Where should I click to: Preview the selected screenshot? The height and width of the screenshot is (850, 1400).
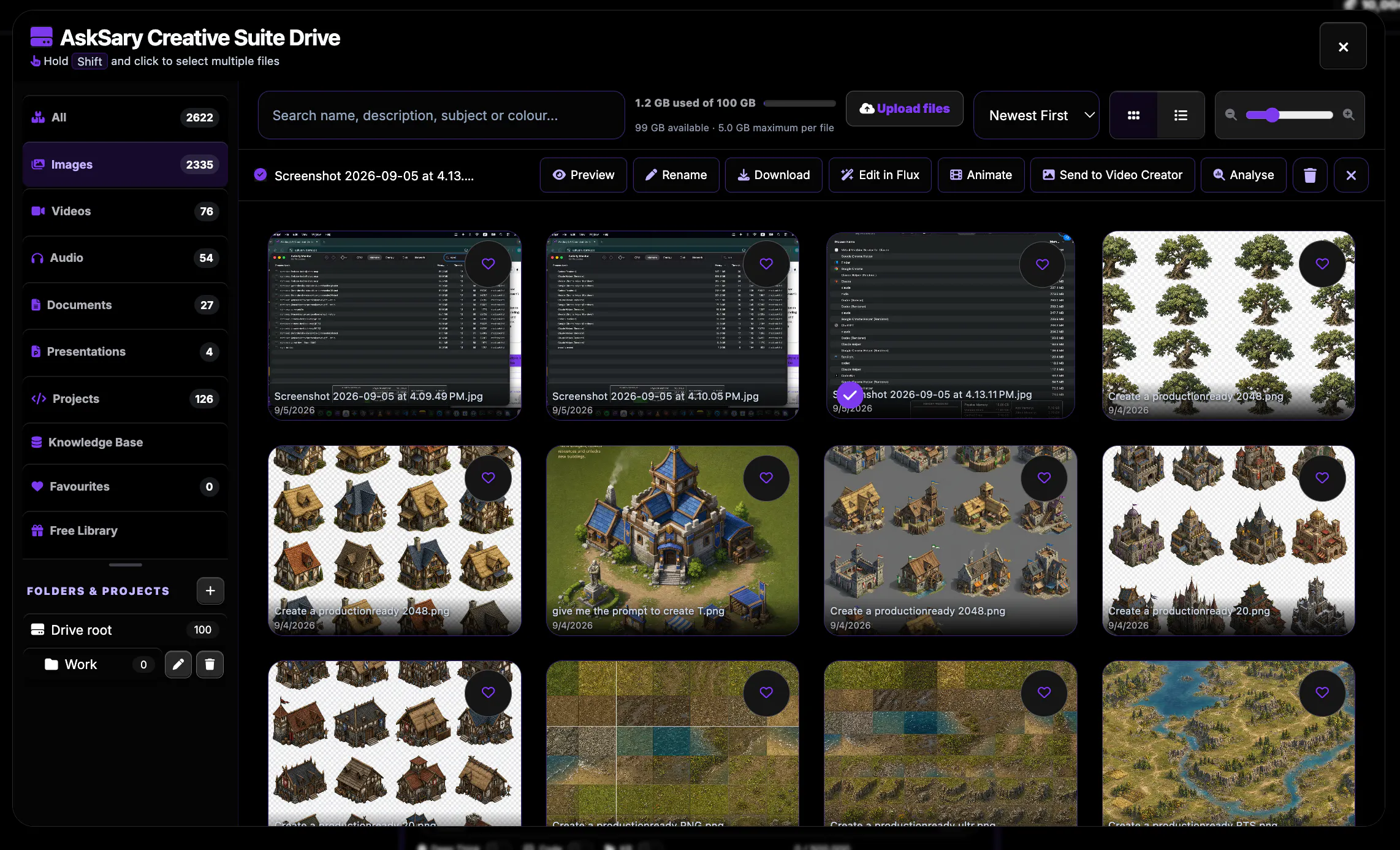pos(584,175)
